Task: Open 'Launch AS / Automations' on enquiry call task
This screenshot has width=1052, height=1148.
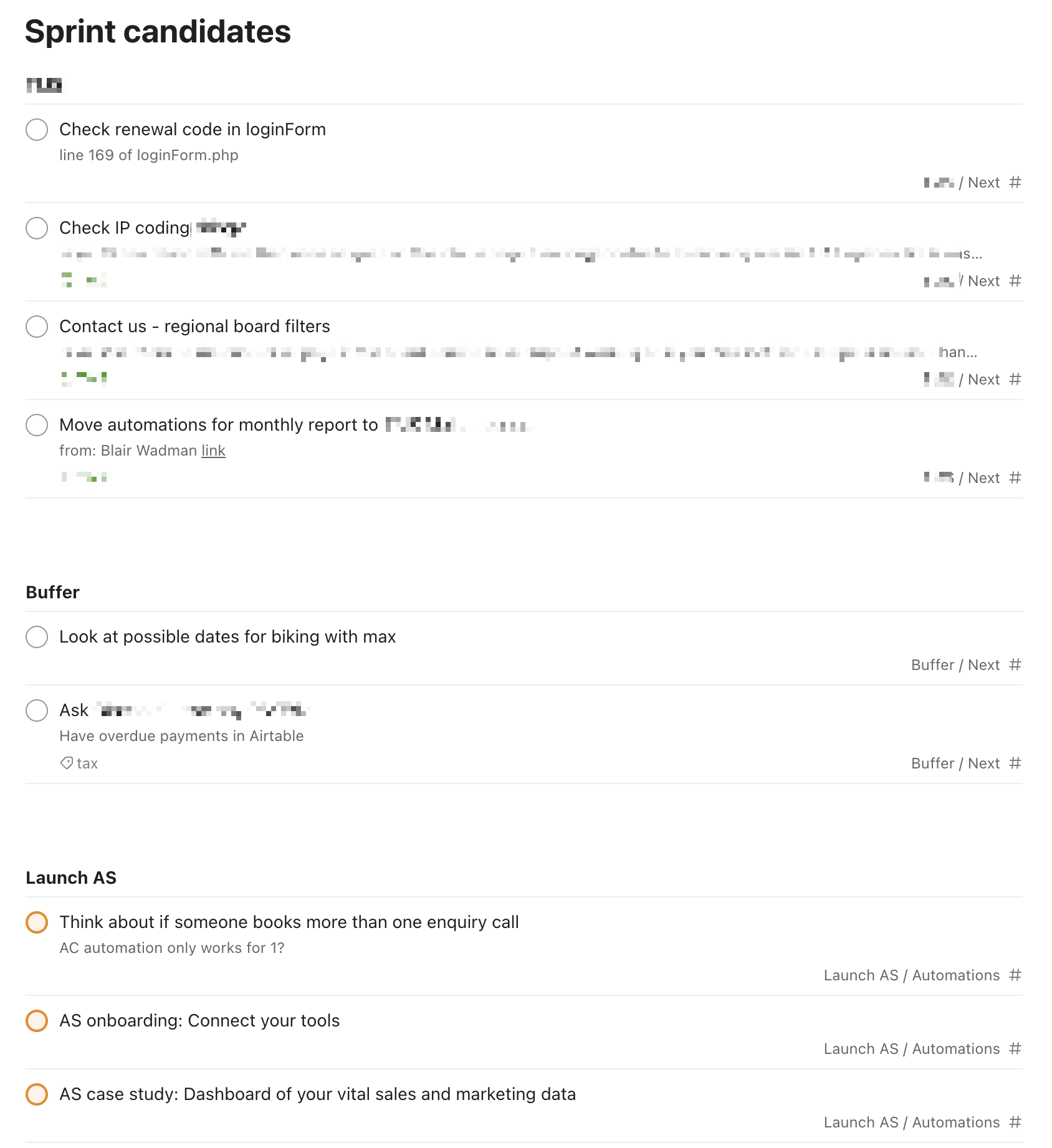Action: [x=912, y=975]
